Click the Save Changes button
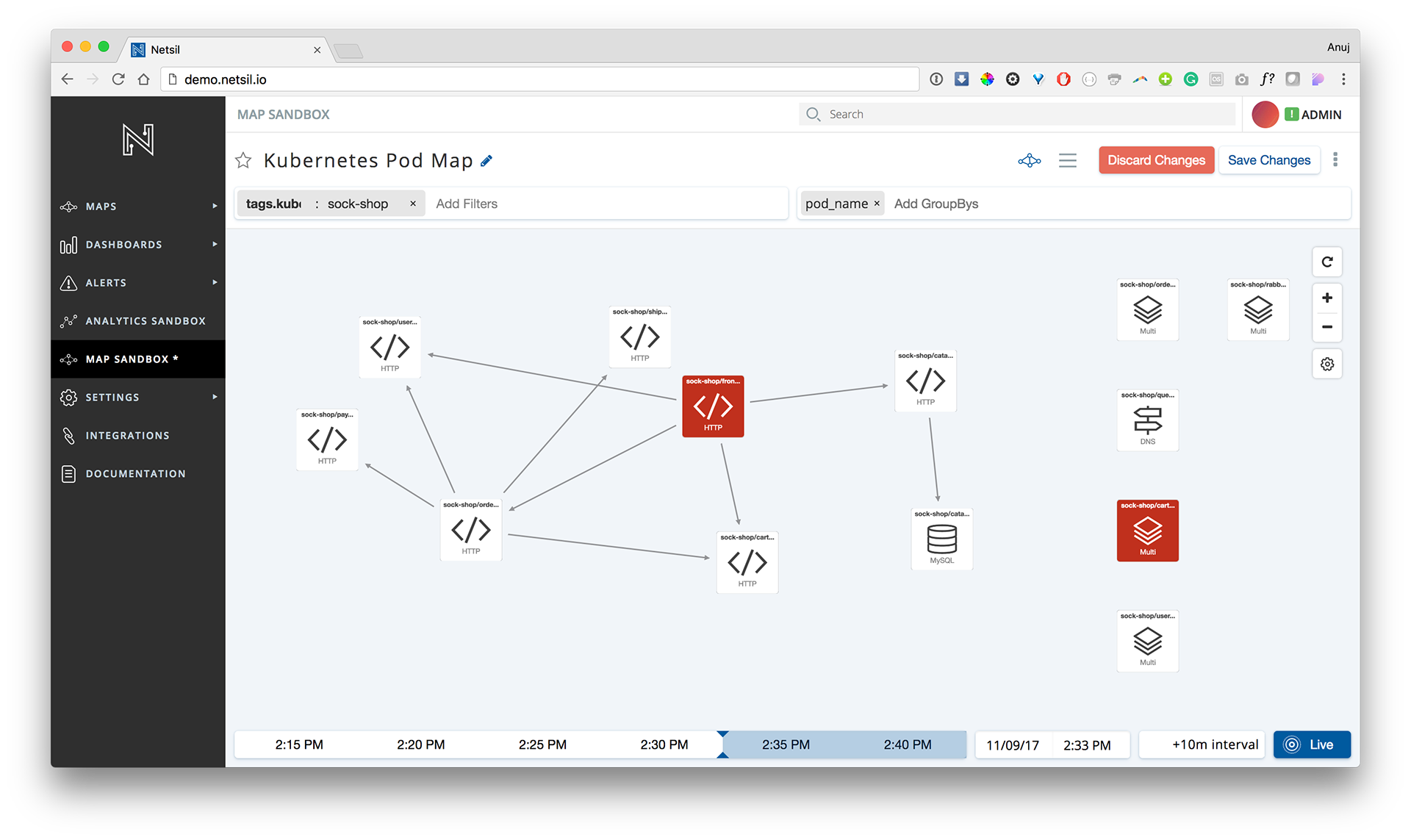The image size is (1411, 840). tap(1268, 160)
